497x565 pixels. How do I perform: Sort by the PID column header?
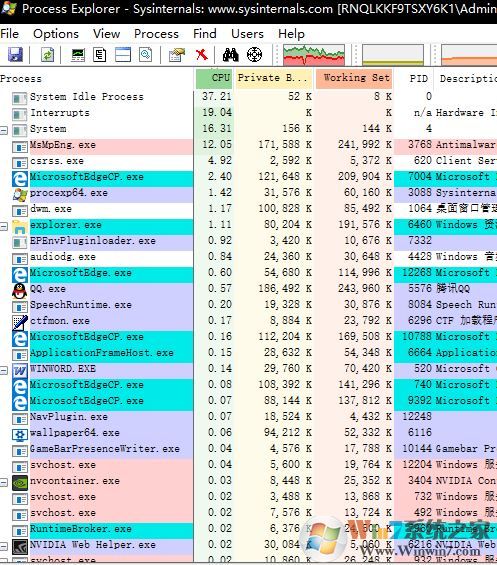(x=414, y=79)
